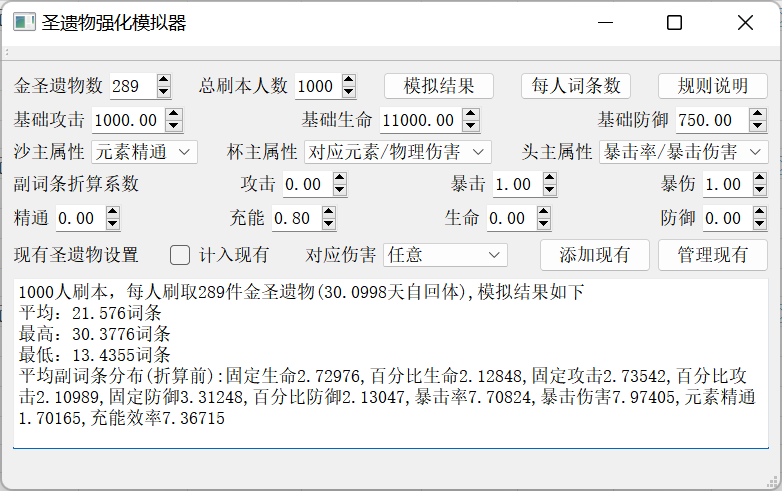The width and height of the screenshot is (782, 491).
Task: Click the 添加现有 button
Action: tap(594, 255)
